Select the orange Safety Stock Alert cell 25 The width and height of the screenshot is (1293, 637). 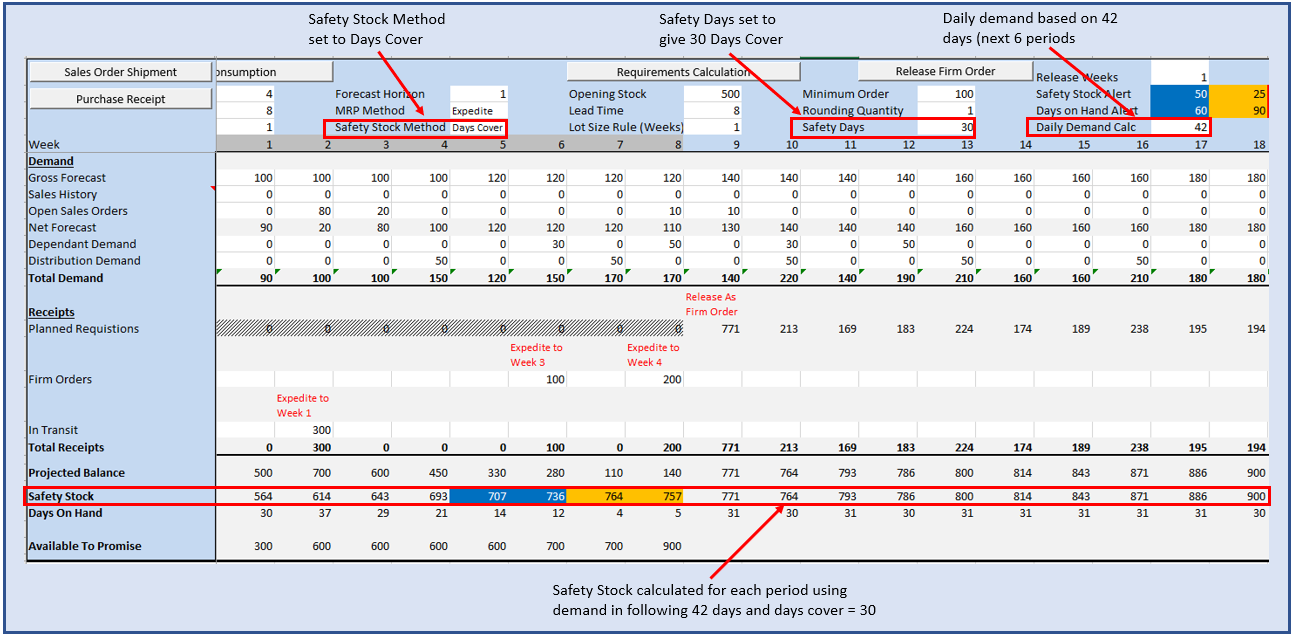pos(1240,94)
